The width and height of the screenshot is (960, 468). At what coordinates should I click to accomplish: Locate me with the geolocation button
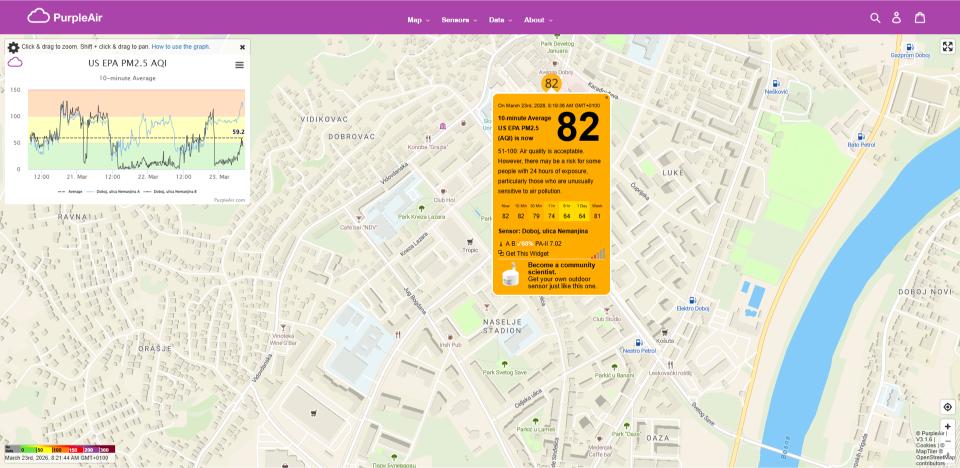click(x=948, y=407)
